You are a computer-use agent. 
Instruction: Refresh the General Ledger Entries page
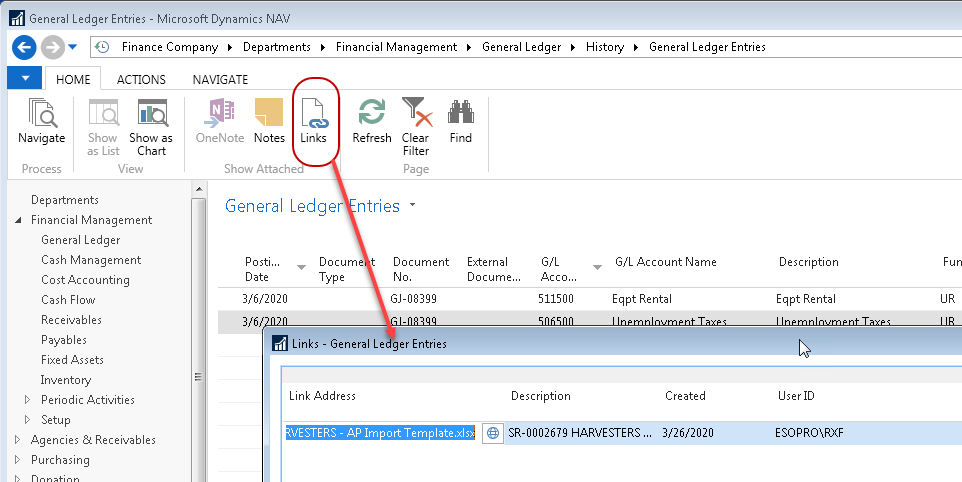[372, 122]
